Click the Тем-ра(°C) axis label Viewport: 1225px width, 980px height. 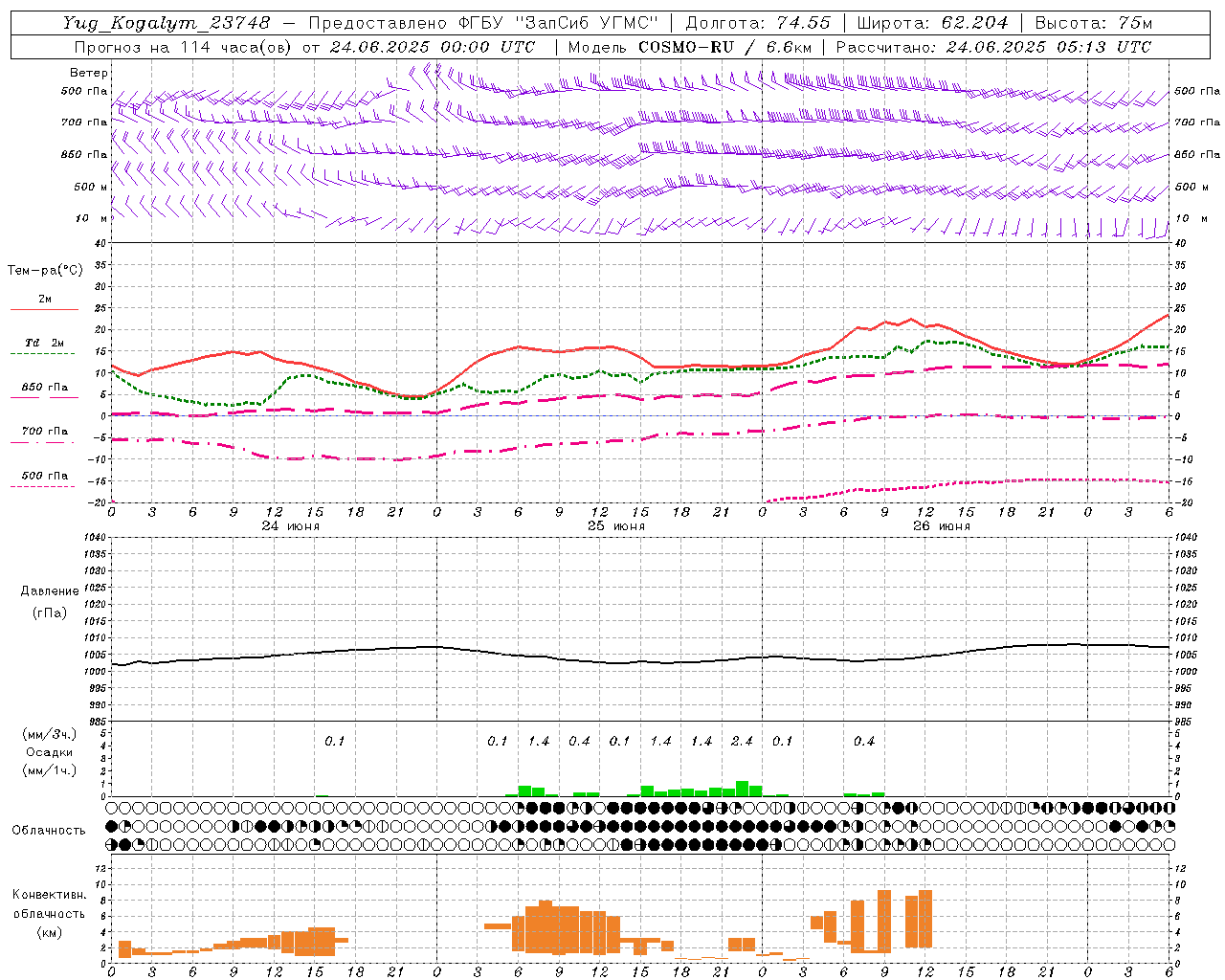[45, 271]
